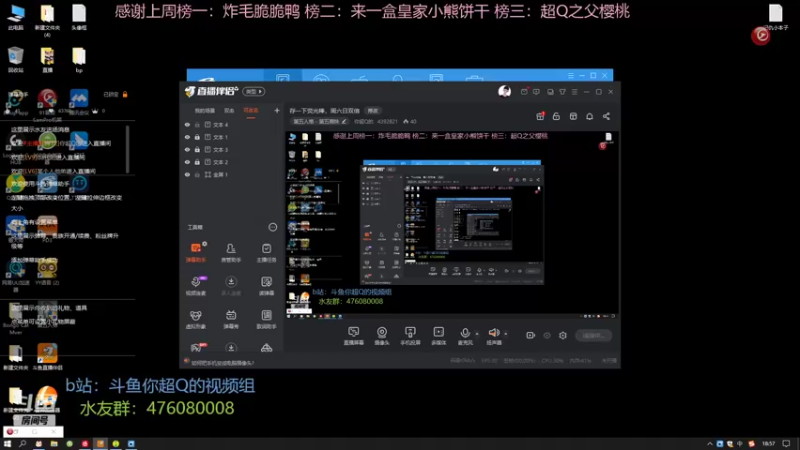
Task: Open Recycle Bin icon on desktop
Action: point(16,60)
